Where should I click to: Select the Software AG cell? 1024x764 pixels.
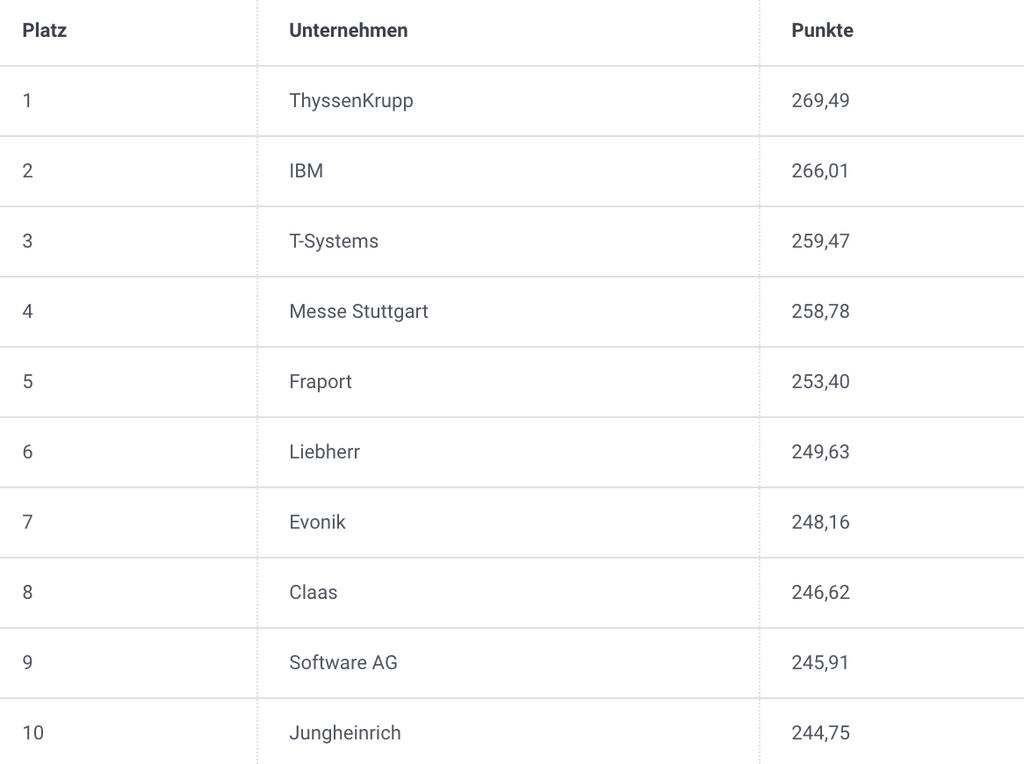tap(343, 662)
